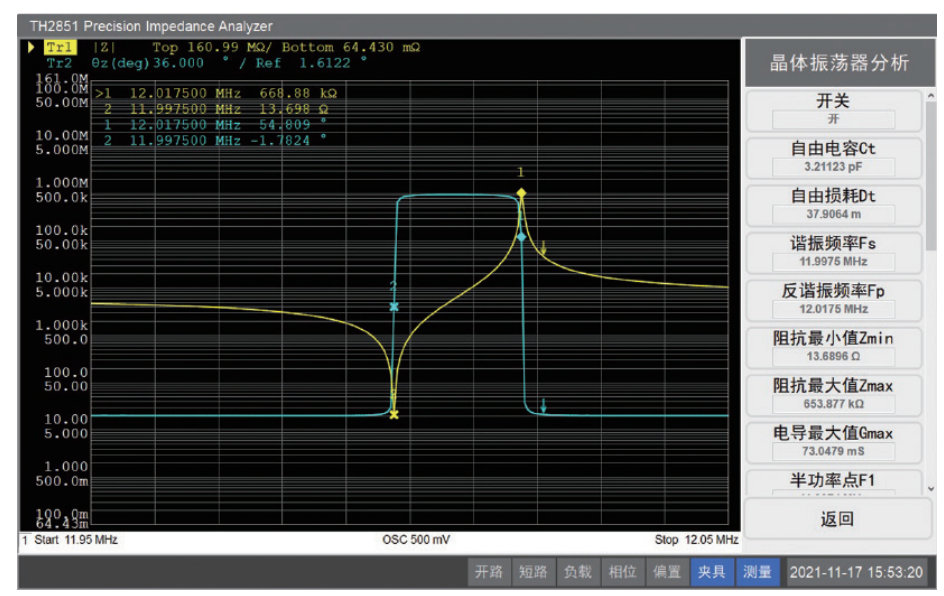Toggle the 夹具 fixture compensation status
This screenshot has height=596, width=944.
pos(711,572)
